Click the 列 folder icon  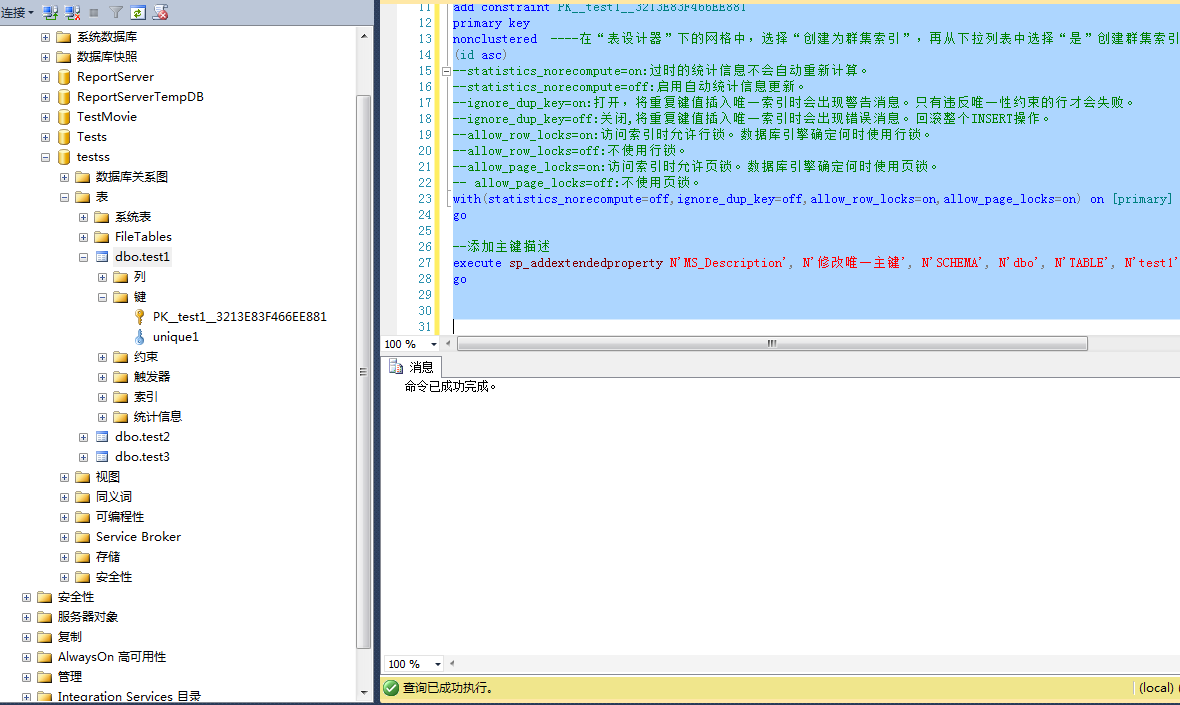click(x=120, y=277)
